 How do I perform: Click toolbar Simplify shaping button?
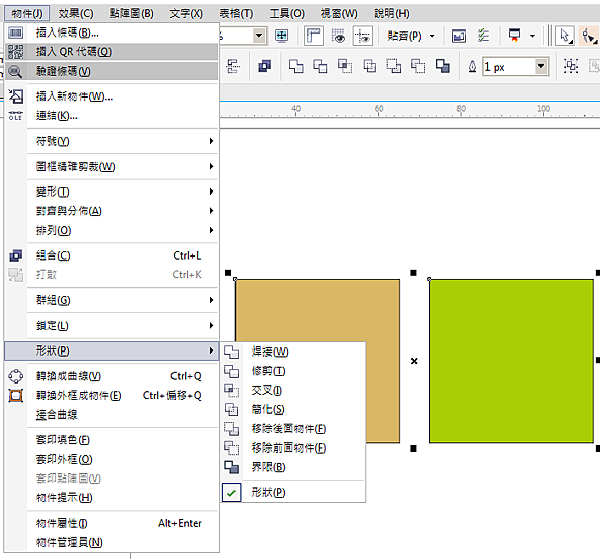point(369,67)
